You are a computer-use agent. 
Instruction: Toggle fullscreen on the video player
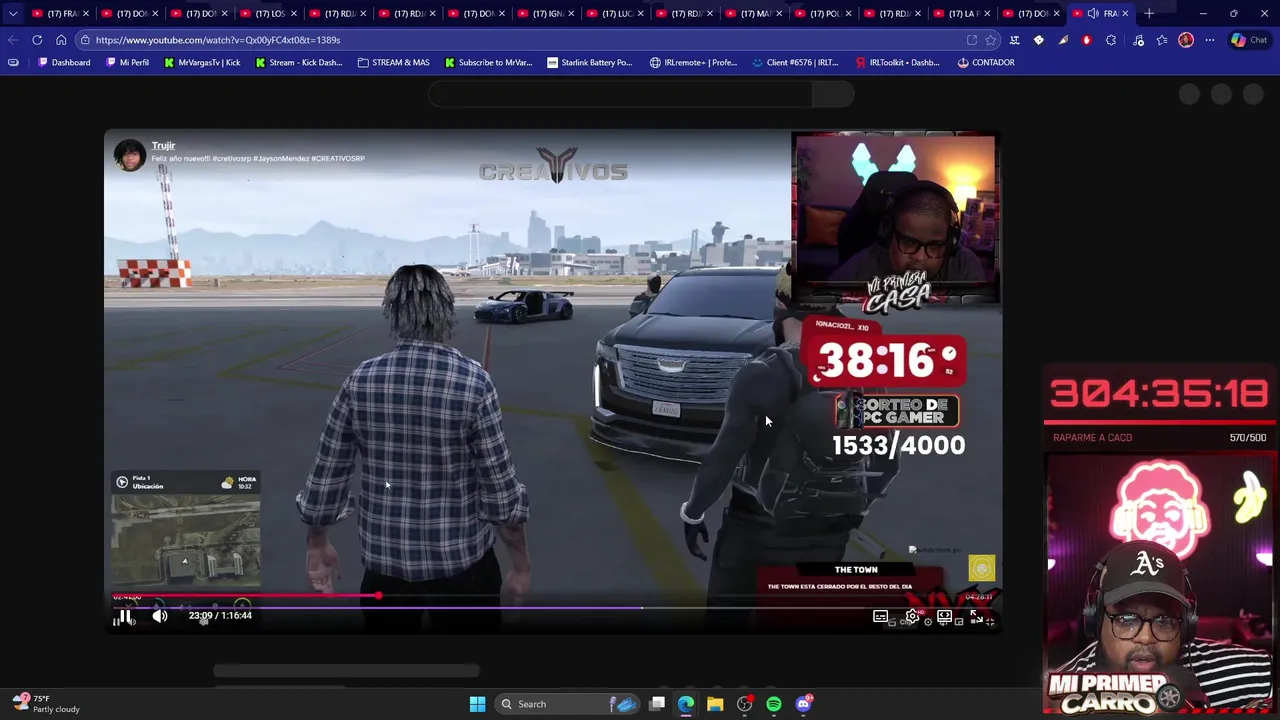click(x=977, y=617)
